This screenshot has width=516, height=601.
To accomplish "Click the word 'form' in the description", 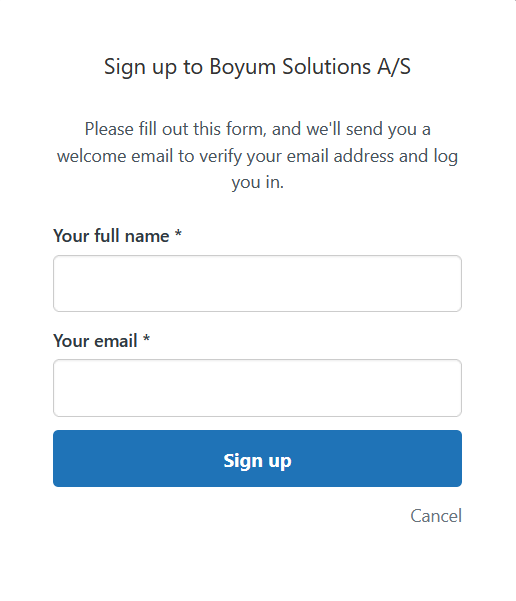I will [x=246, y=129].
